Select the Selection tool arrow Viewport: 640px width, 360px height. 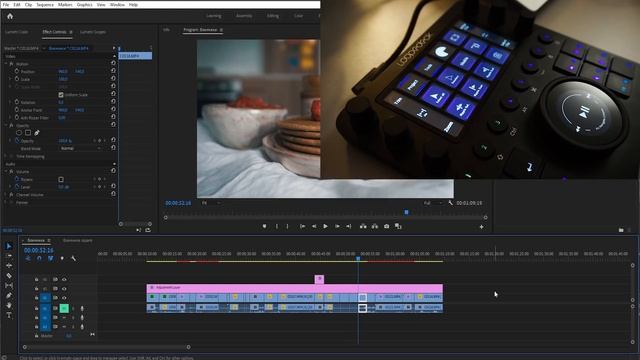tap(9, 246)
